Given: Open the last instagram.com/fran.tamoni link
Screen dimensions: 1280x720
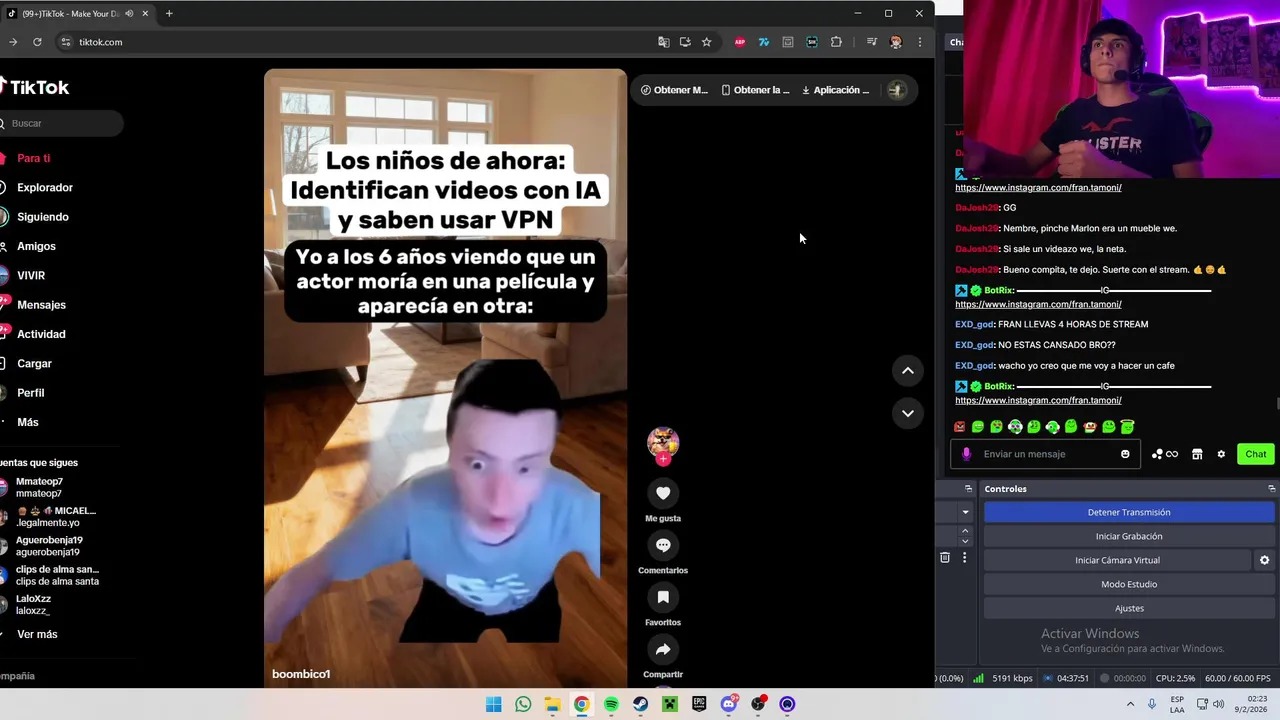Looking at the screenshot, I should [x=1038, y=400].
